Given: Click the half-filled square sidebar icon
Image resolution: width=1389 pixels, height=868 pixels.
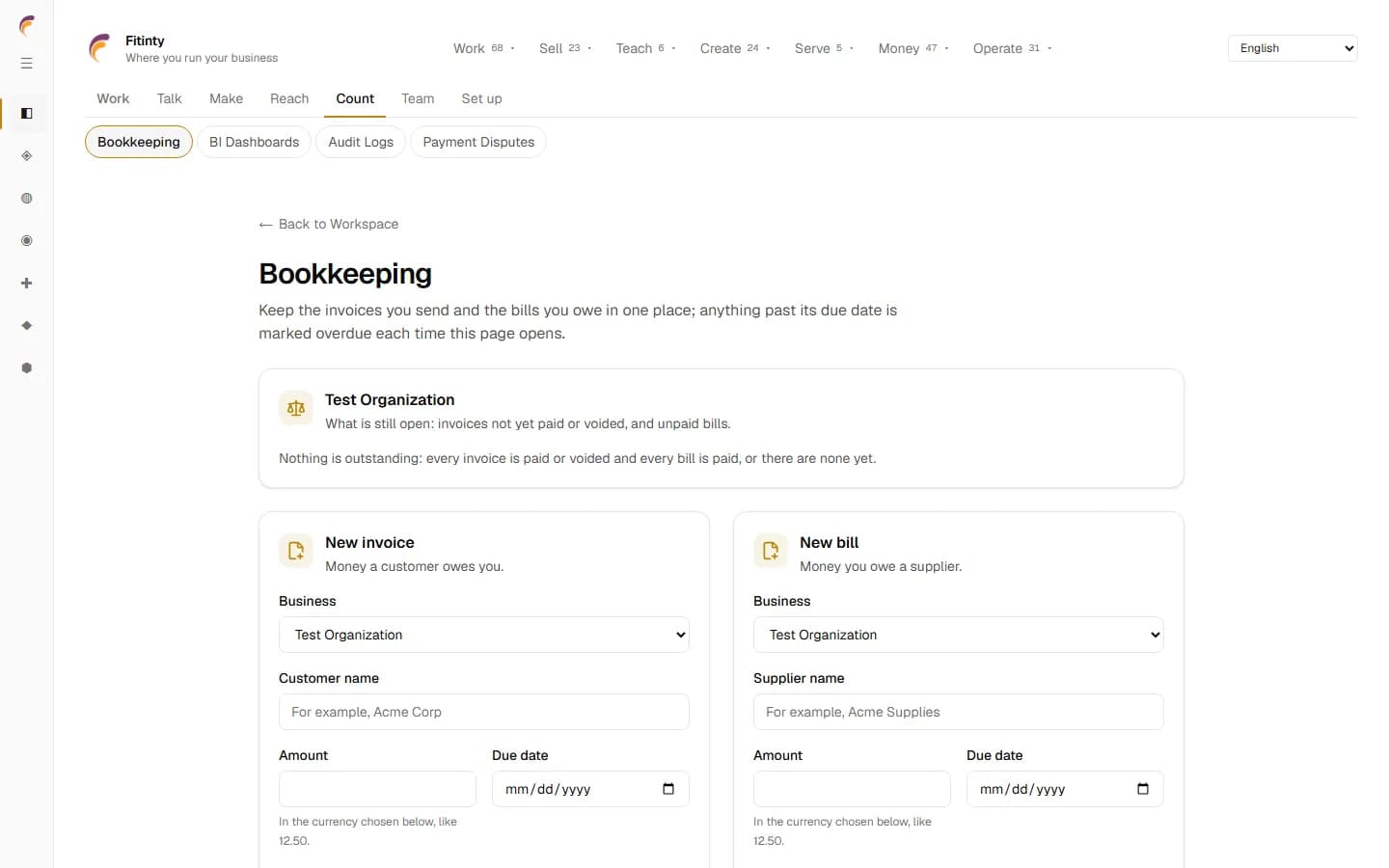Looking at the screenshot, I should (x=27, y=114).
